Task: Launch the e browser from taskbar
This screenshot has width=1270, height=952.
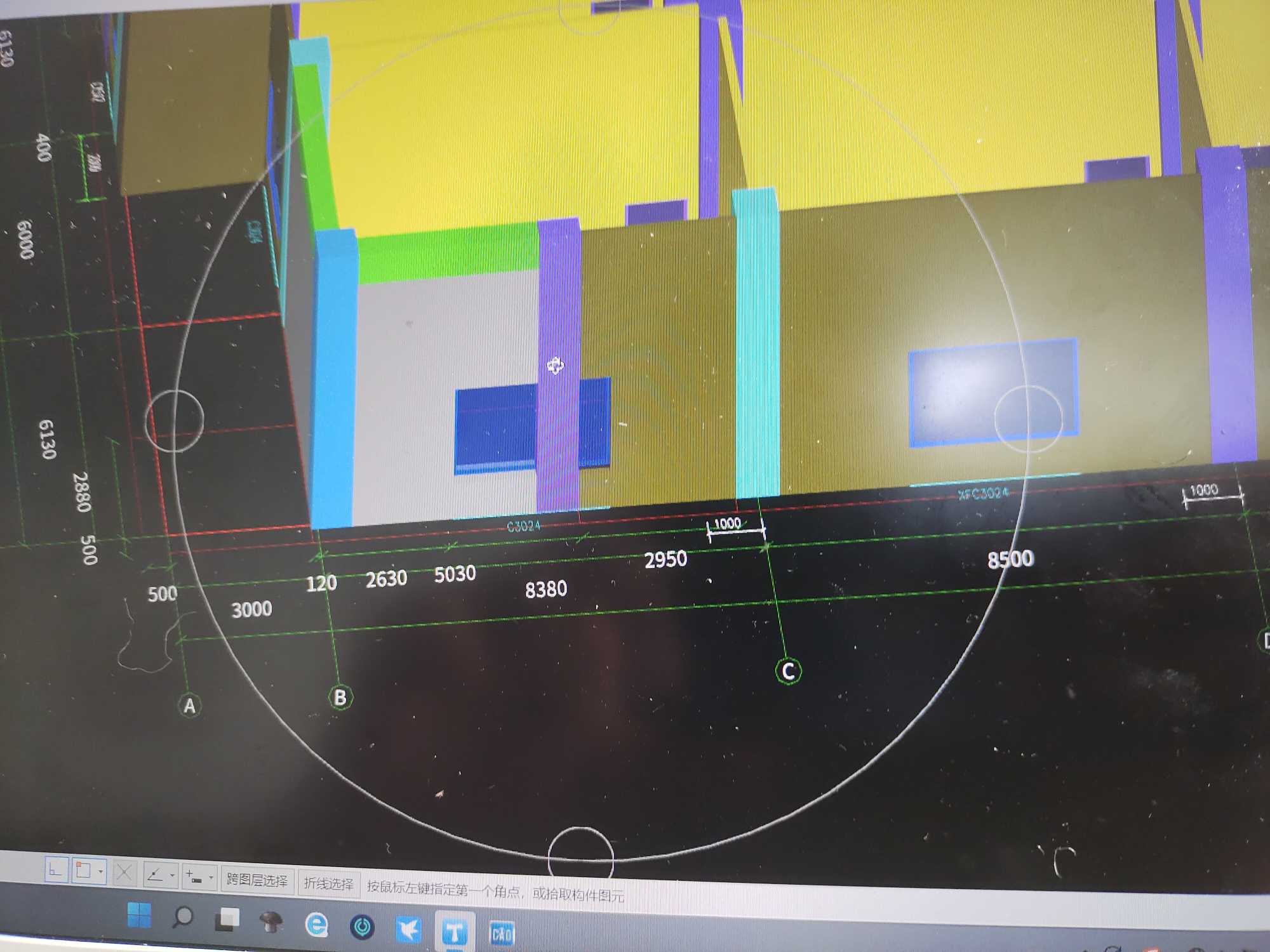Action: tap(316, 925)
